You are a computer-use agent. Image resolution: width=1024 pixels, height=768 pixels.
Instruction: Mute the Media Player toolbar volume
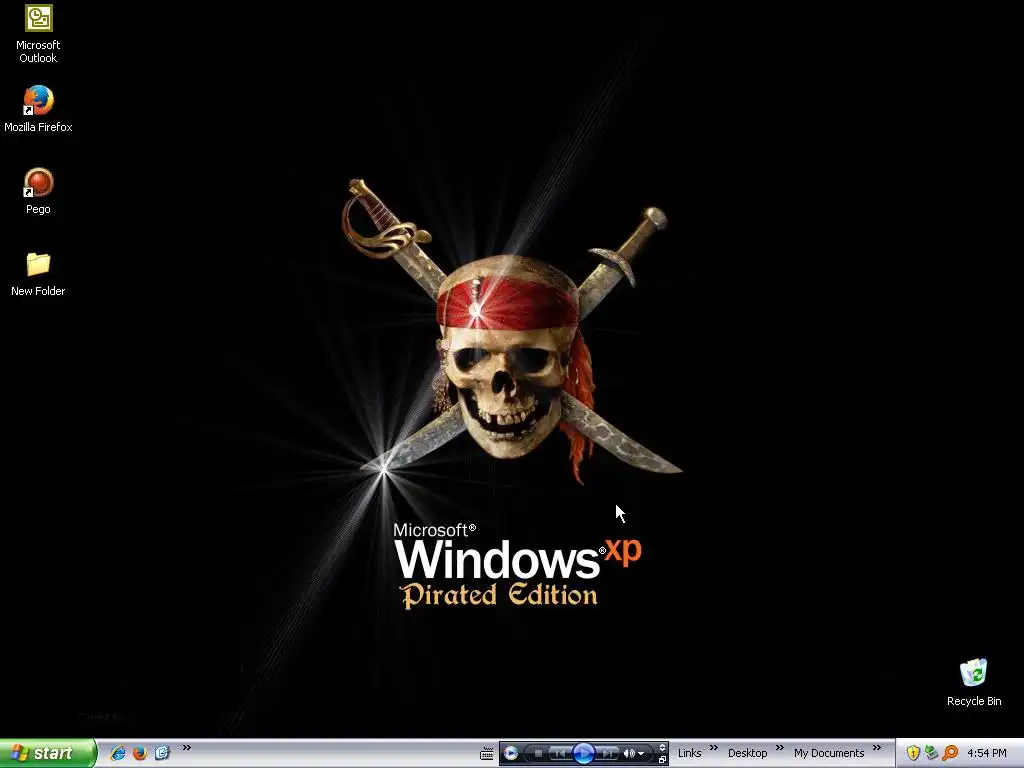click(x=630, y=754)
